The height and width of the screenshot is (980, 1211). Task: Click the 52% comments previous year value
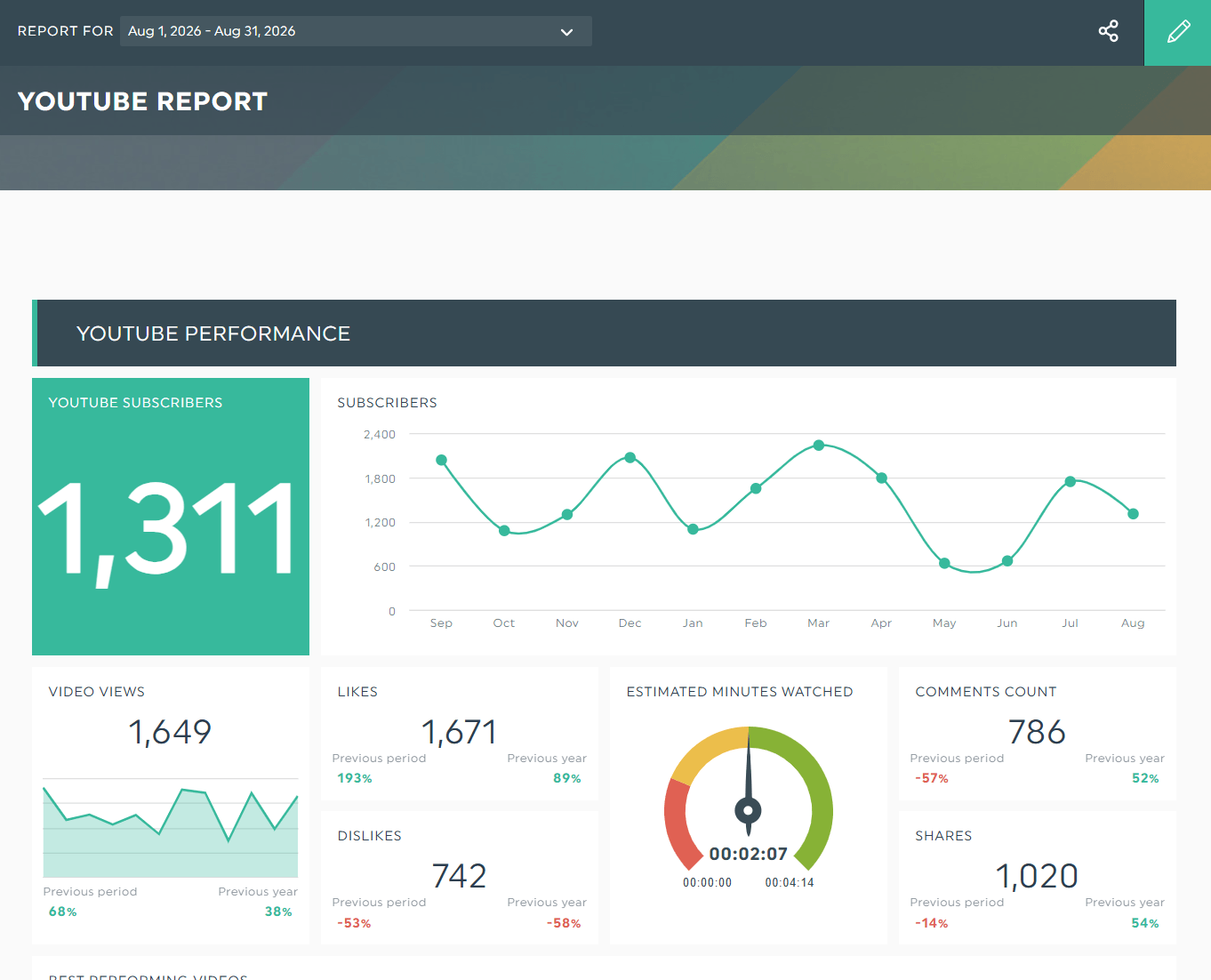coord(1145,778)
